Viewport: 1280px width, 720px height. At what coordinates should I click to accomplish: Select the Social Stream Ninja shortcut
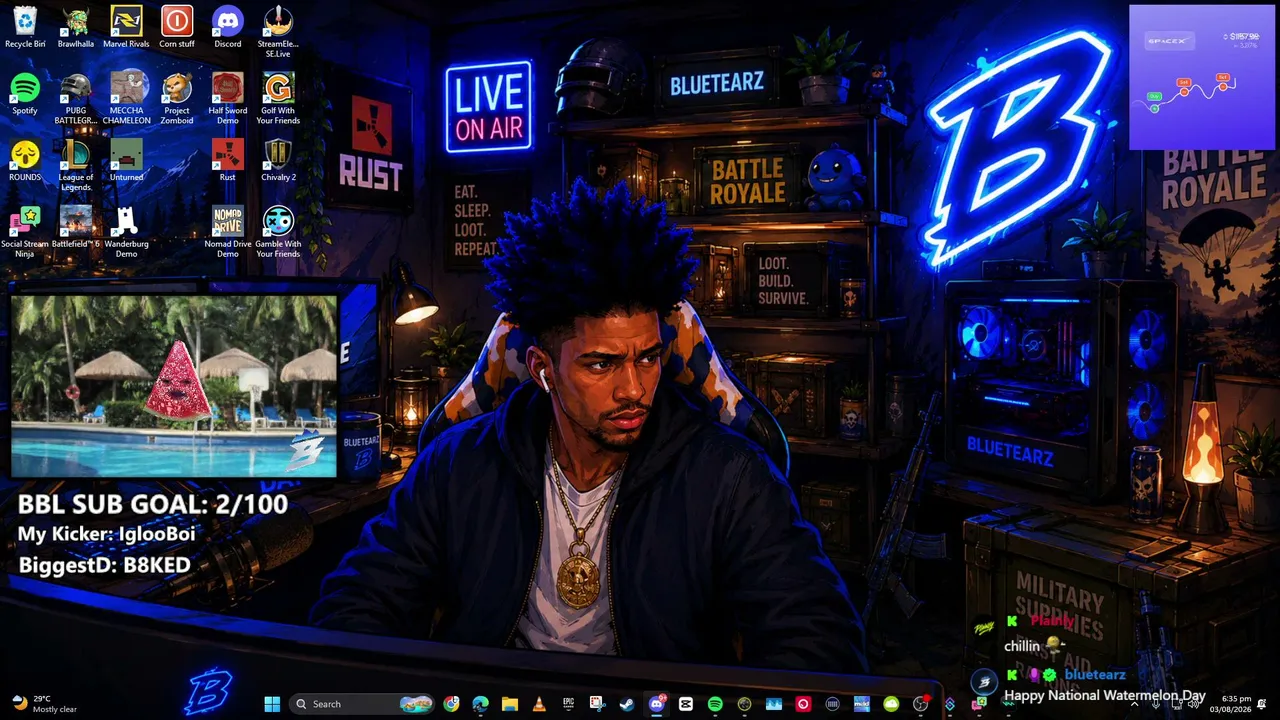pyautogui.click(x=25, y=232)
